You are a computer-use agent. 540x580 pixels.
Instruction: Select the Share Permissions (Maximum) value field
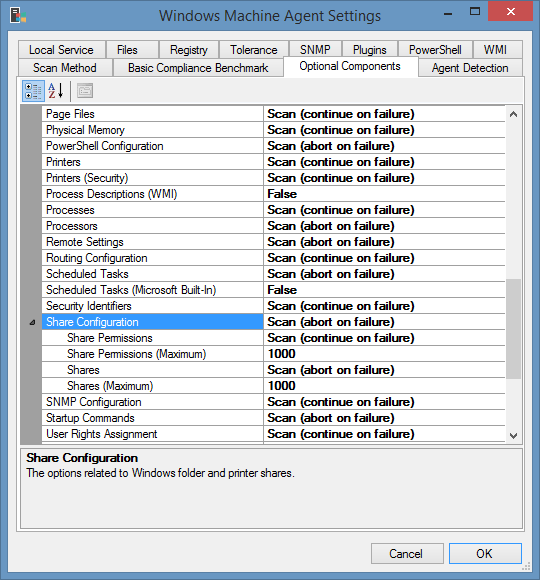(384, 354)
